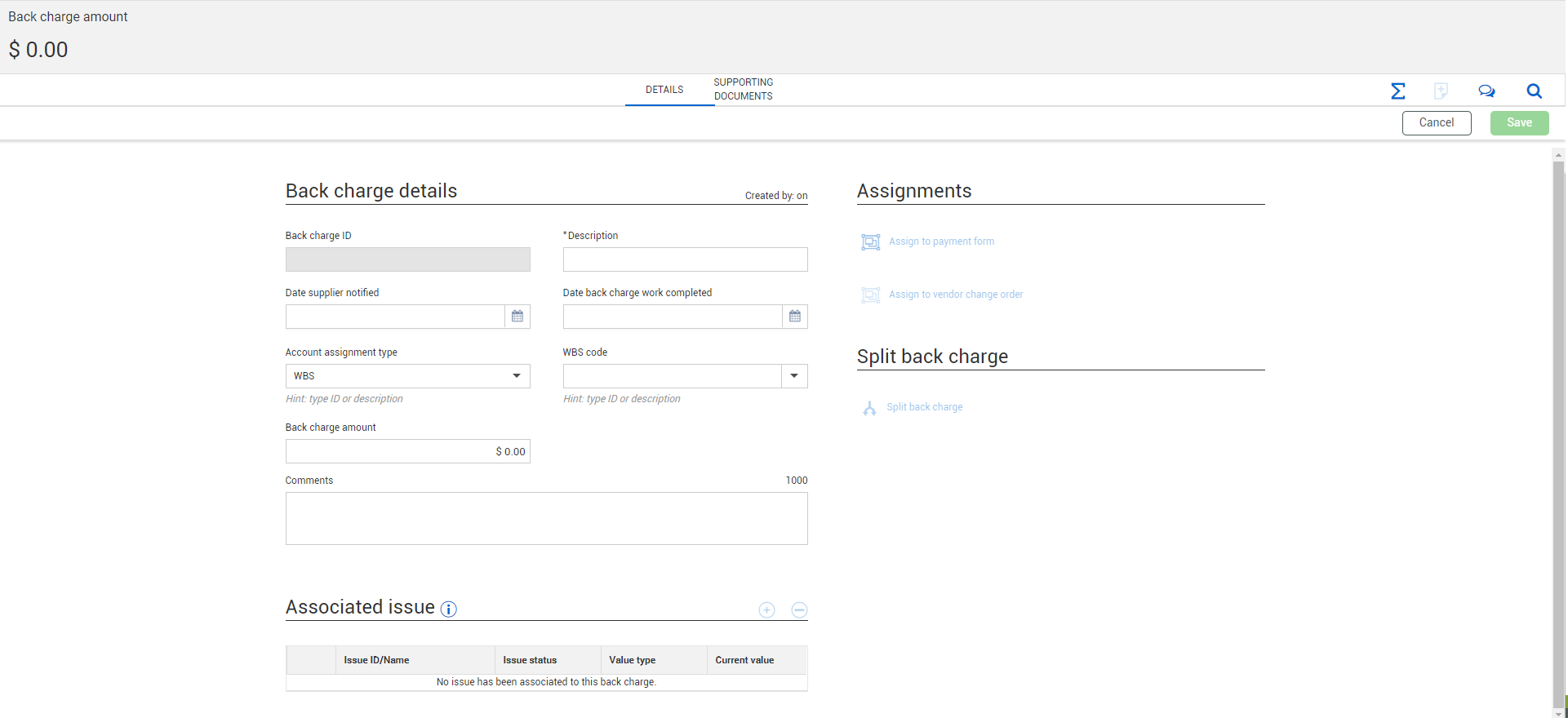Click the add associated issue plus icon
1568x718 pixels.
[x=766, y=610]
